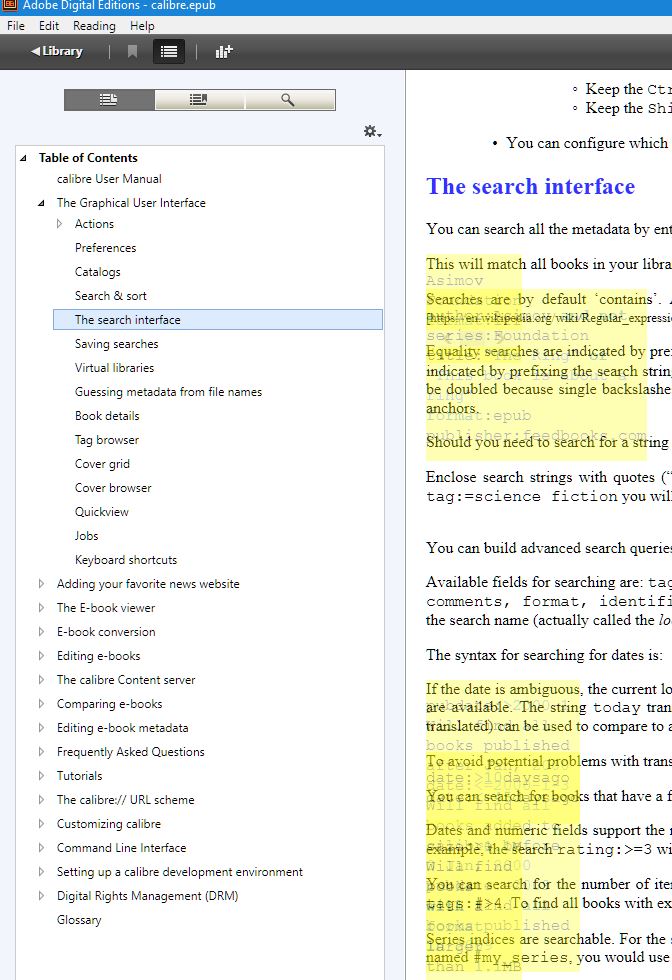Expand Frequently Asked Questions section
Image resolution: width=672 pixels, height=980 pixels.
(41, 752)
